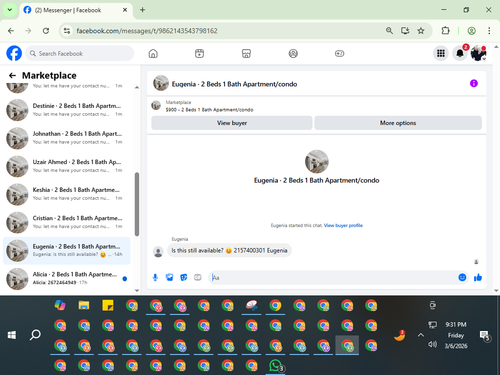Open notifications bell with badge
500x375 pixels.
460,53
